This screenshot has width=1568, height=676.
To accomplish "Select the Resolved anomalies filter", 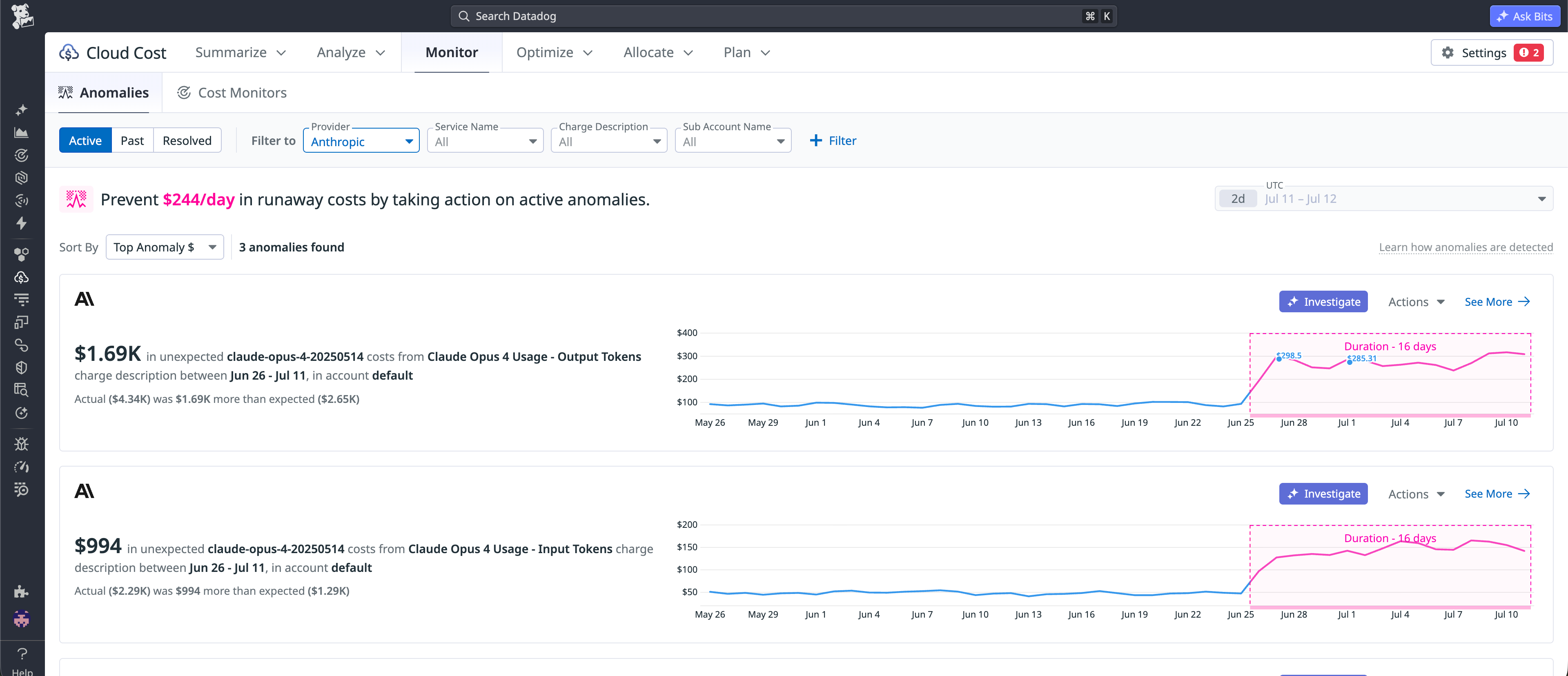I will point(187,140).
